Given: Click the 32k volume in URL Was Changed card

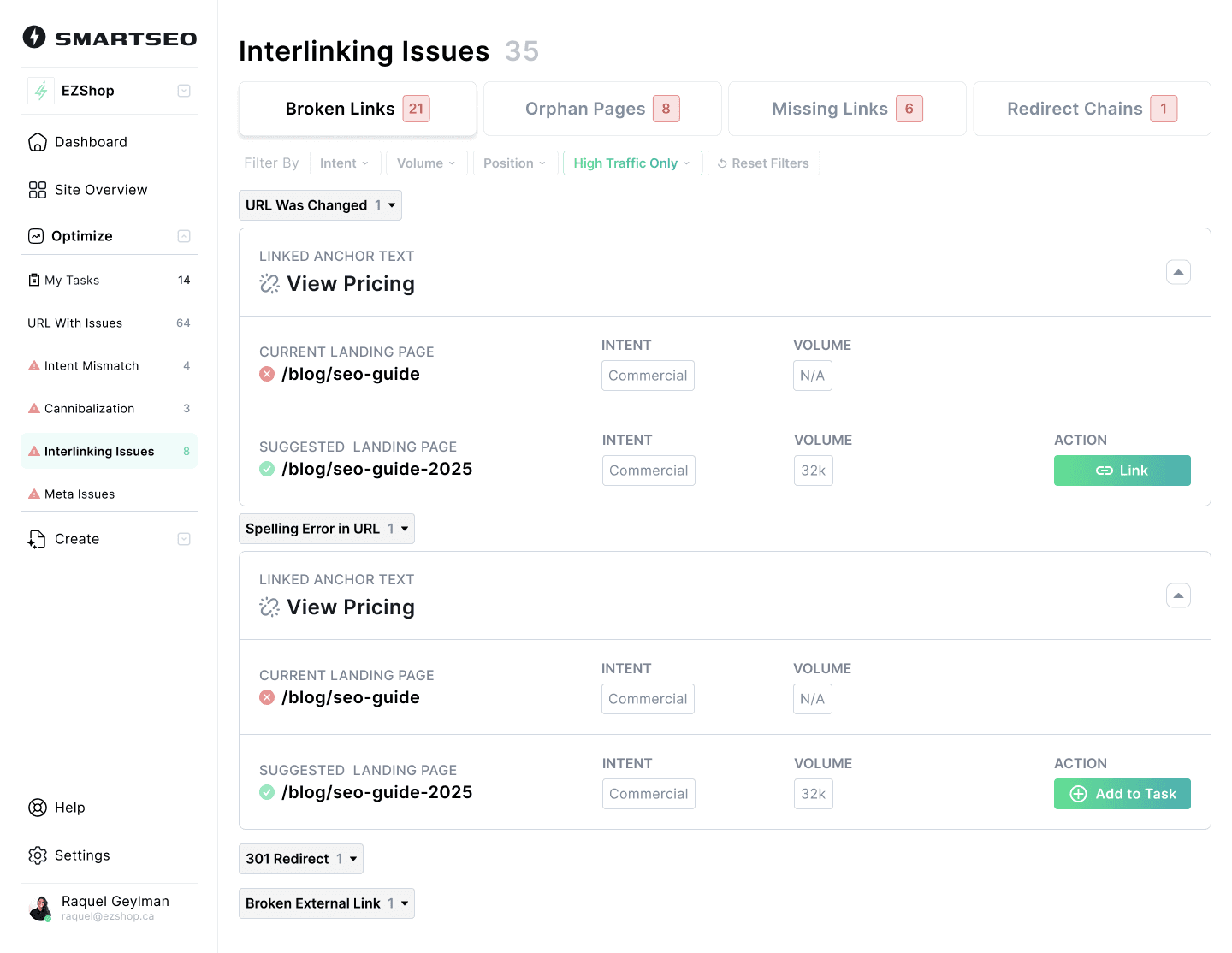Looking at the screenshot, I should [813, 471].
